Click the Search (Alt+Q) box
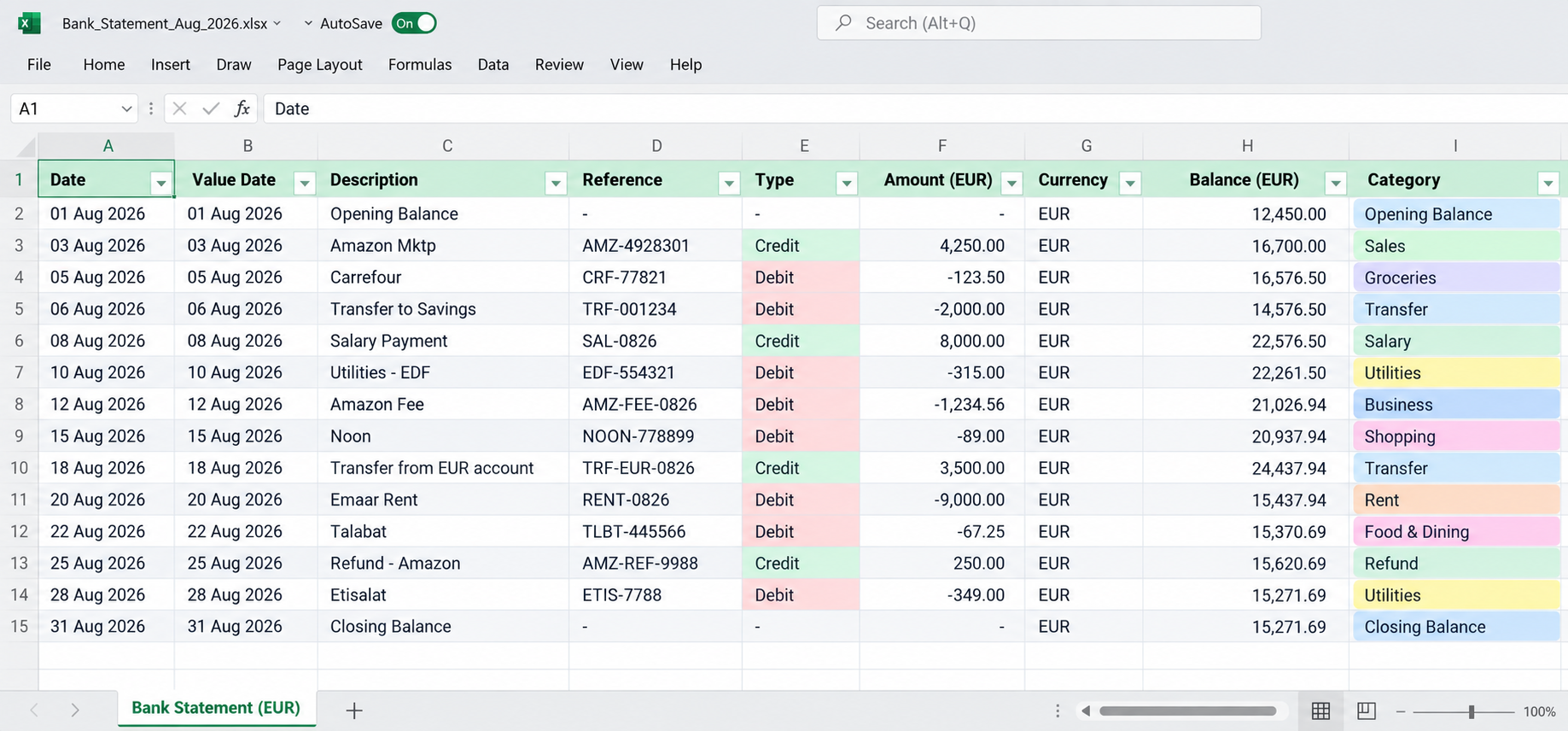 tap(1039, 23)
